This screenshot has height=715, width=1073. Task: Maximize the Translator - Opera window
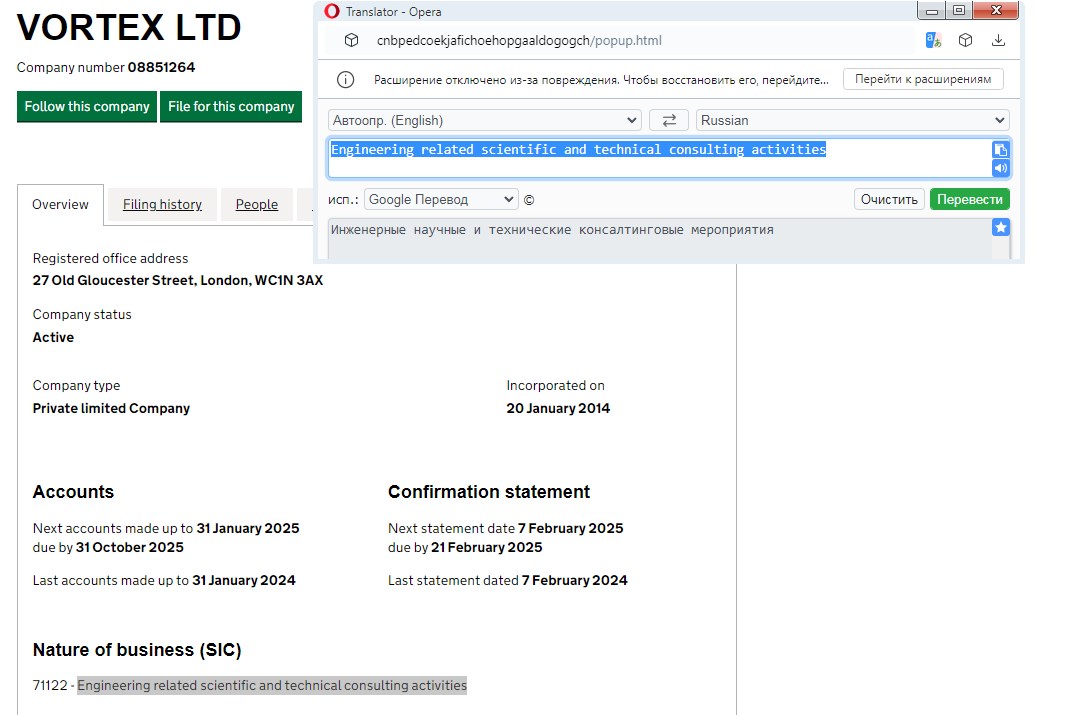959,10
